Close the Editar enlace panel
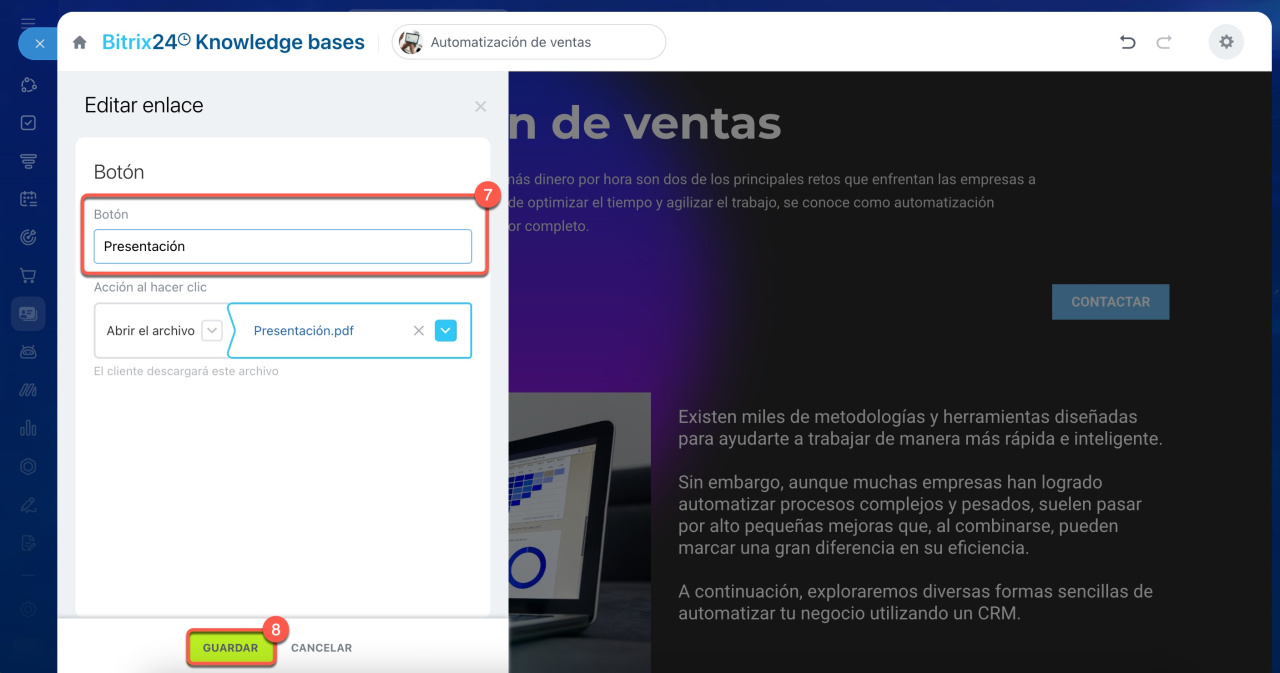 [x=481, y=106]
